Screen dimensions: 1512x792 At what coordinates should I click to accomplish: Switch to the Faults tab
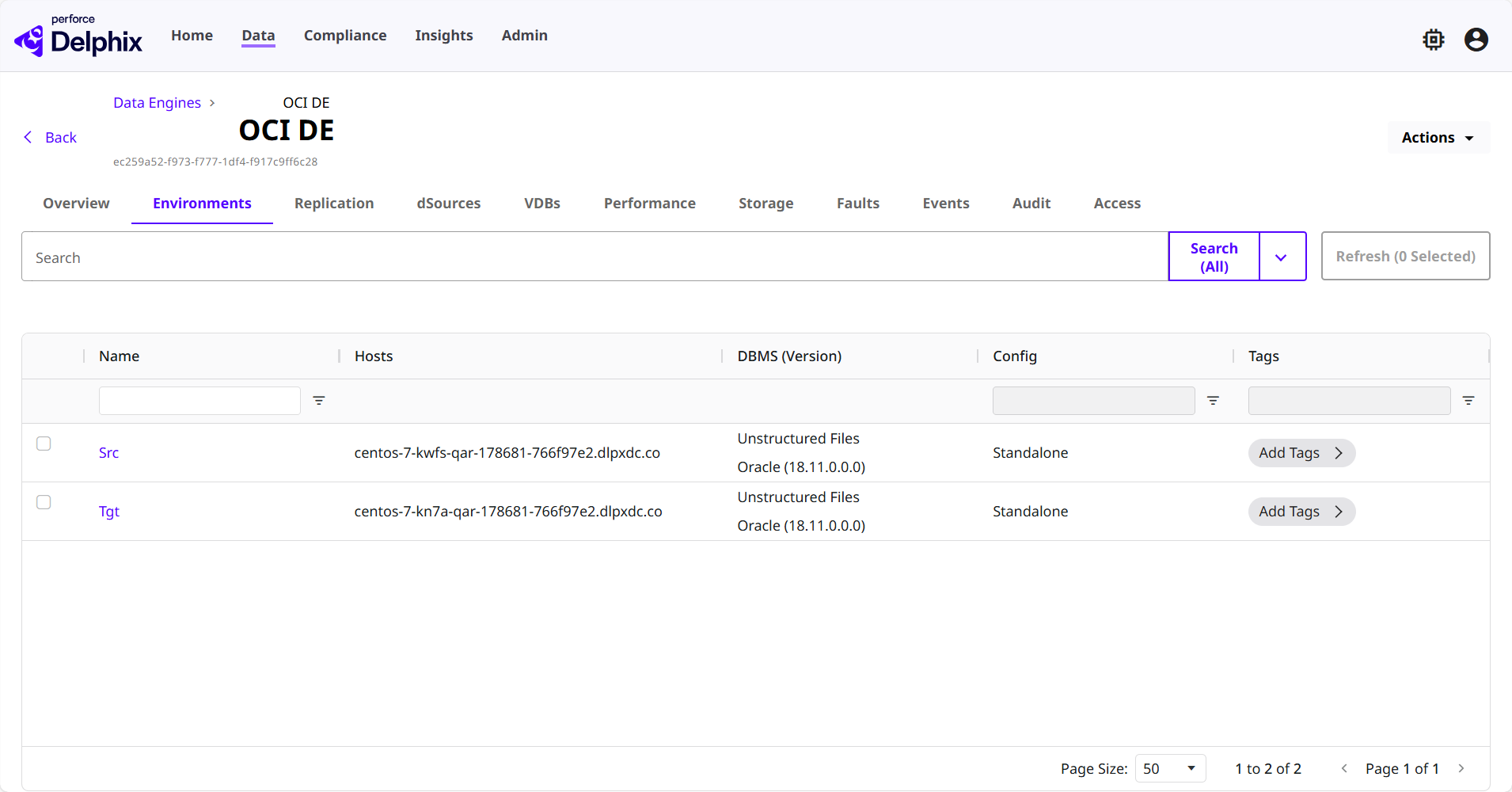coord(858,204)
